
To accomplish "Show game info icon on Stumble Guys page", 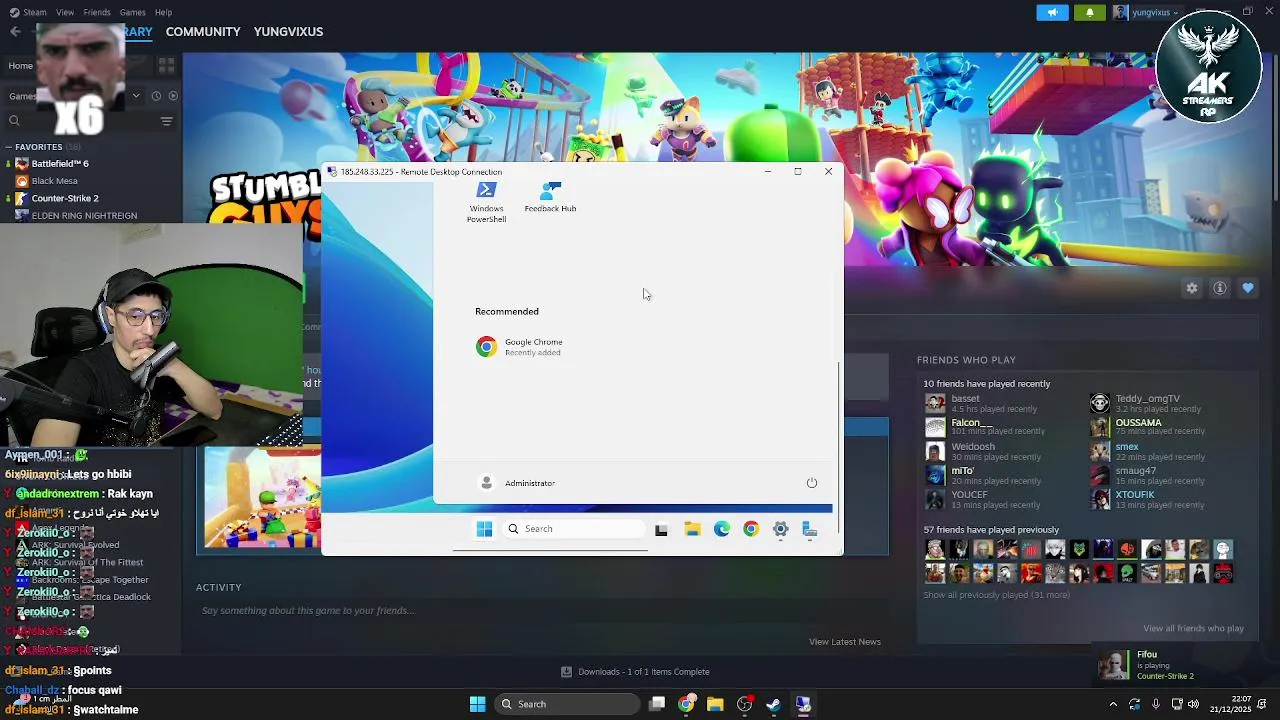I will tap(1220, 288).
